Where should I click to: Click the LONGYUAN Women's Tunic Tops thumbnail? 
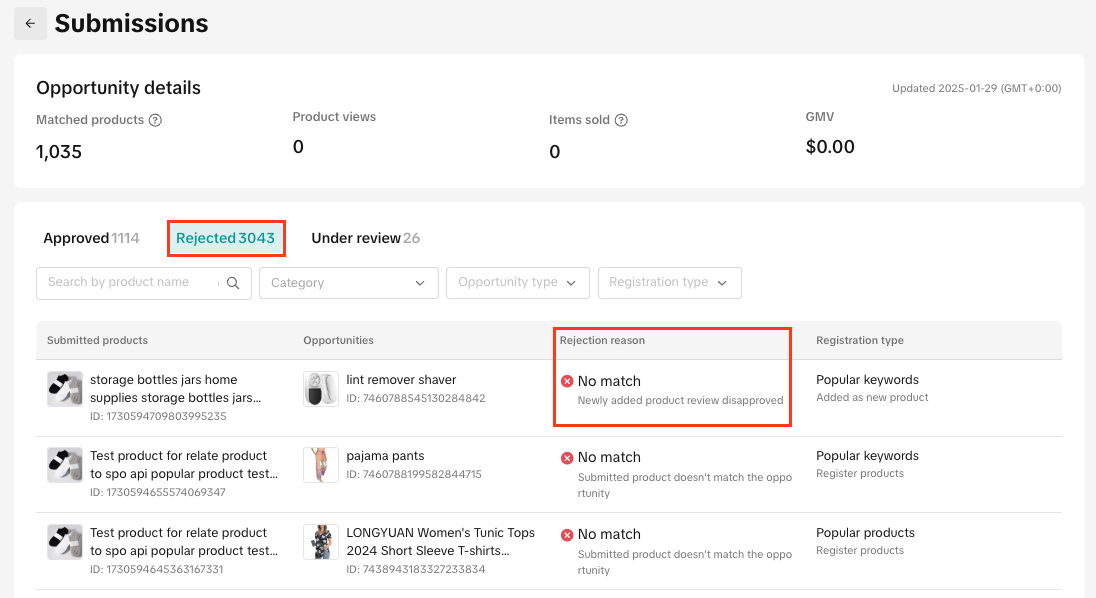click(x=321, y=542)
